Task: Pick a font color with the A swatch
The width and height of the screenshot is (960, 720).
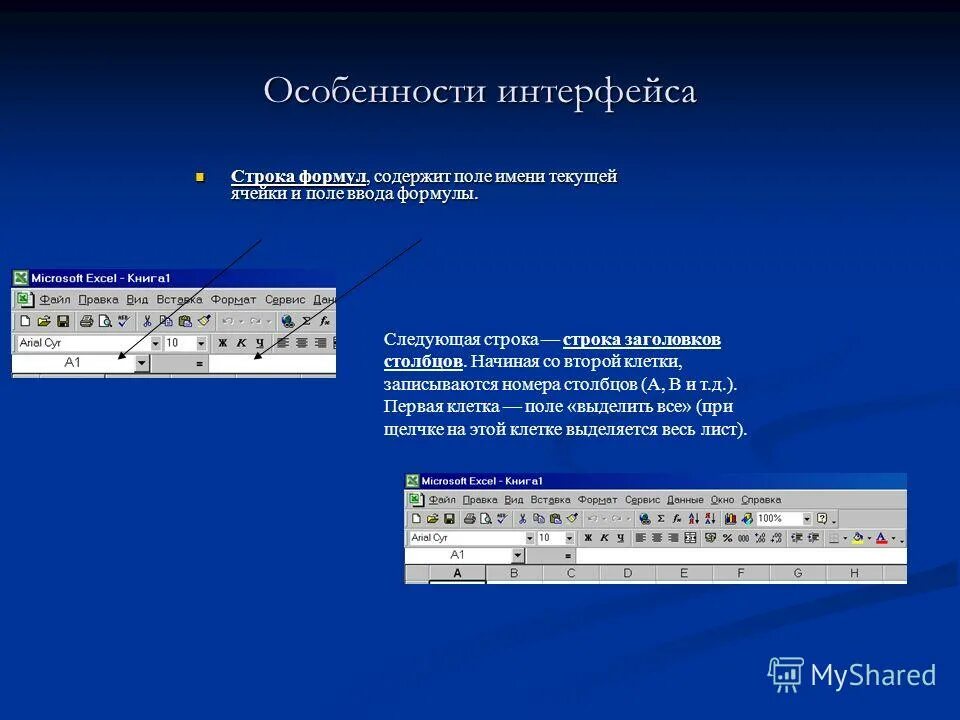Action: point(881,536)
